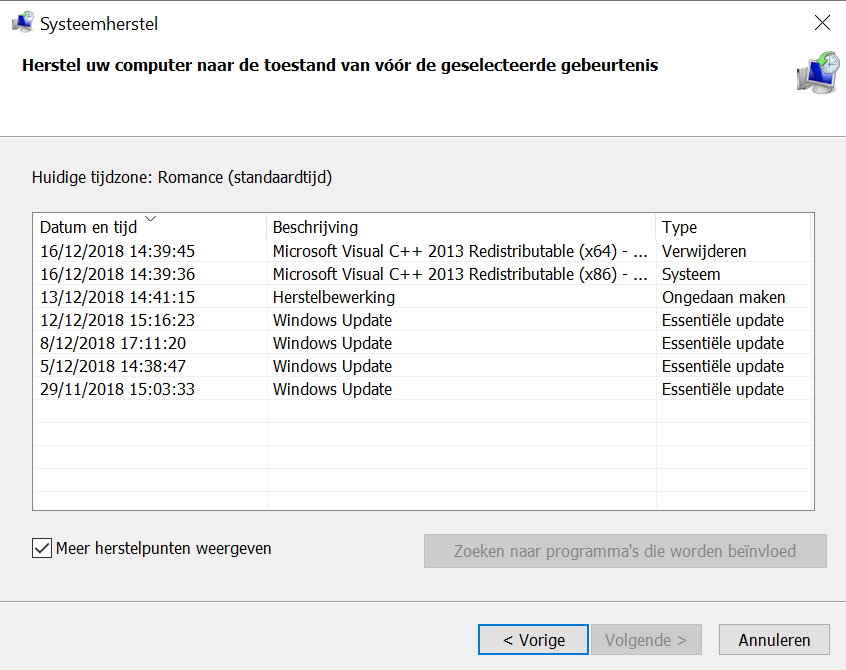Click the Volgende > button
The height and width of the screenshot is (670, 846).
click(x=646, y=640)
